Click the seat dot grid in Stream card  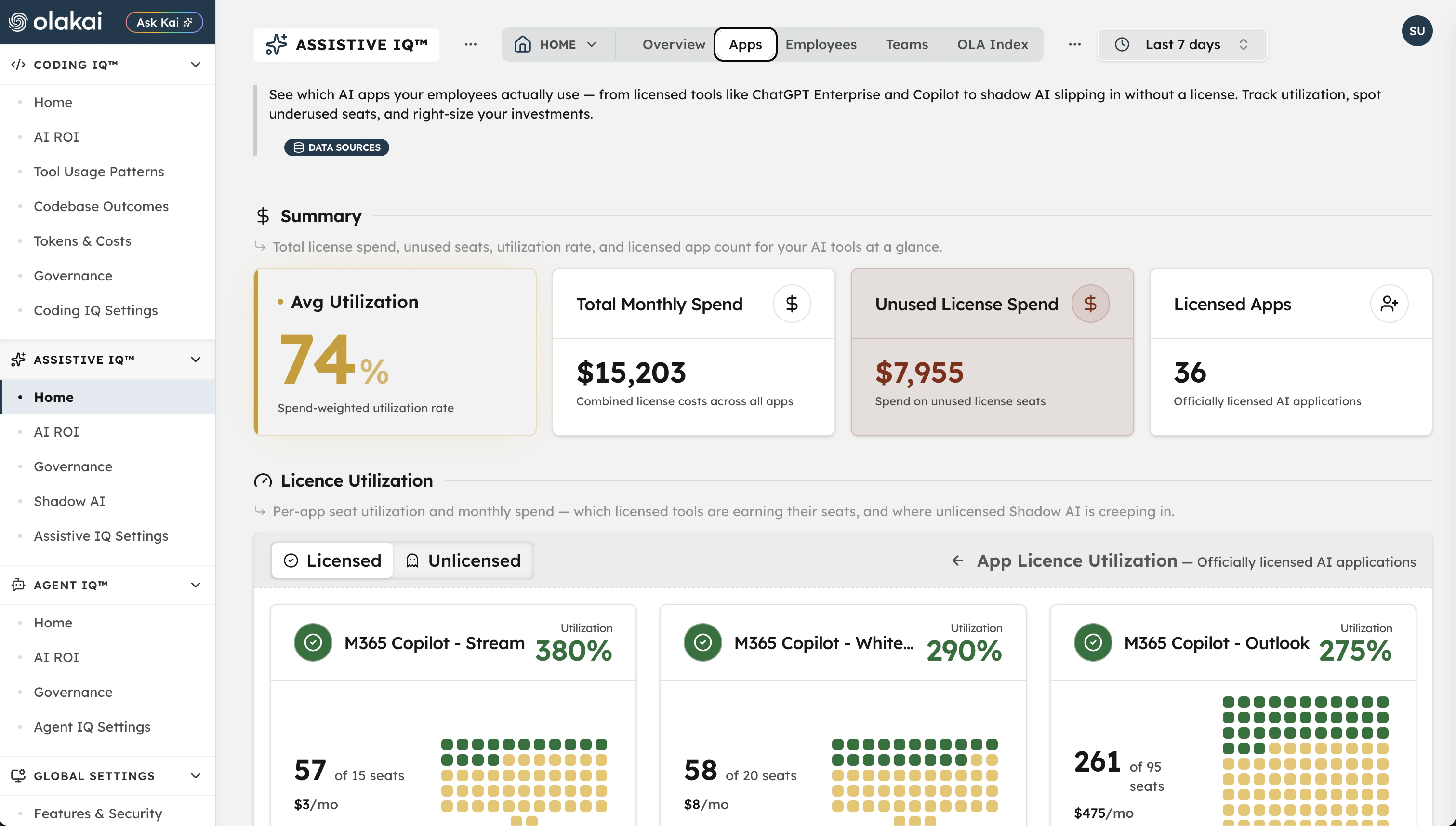point(524,782)
